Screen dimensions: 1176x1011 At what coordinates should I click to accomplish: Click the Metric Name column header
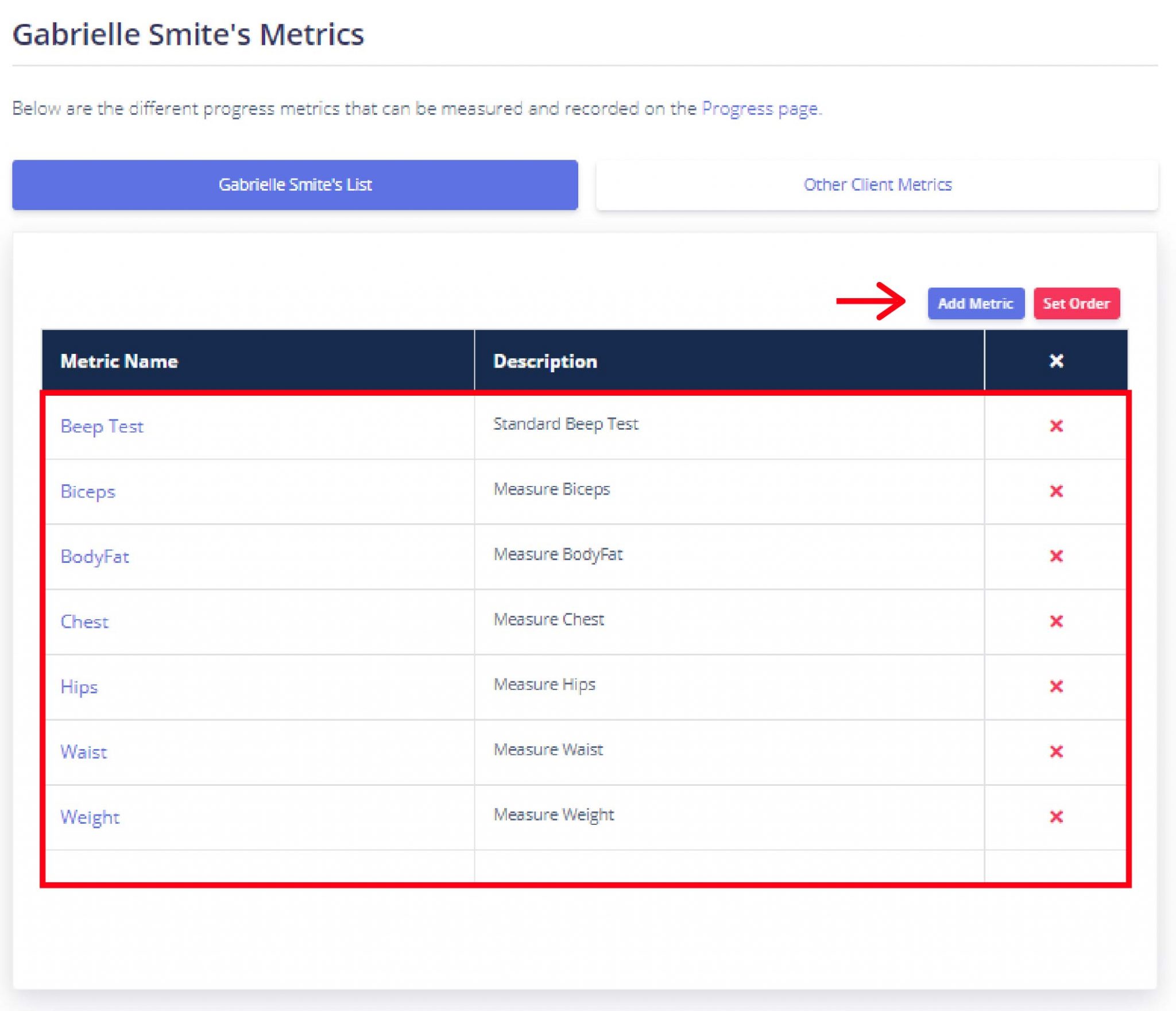118,362
